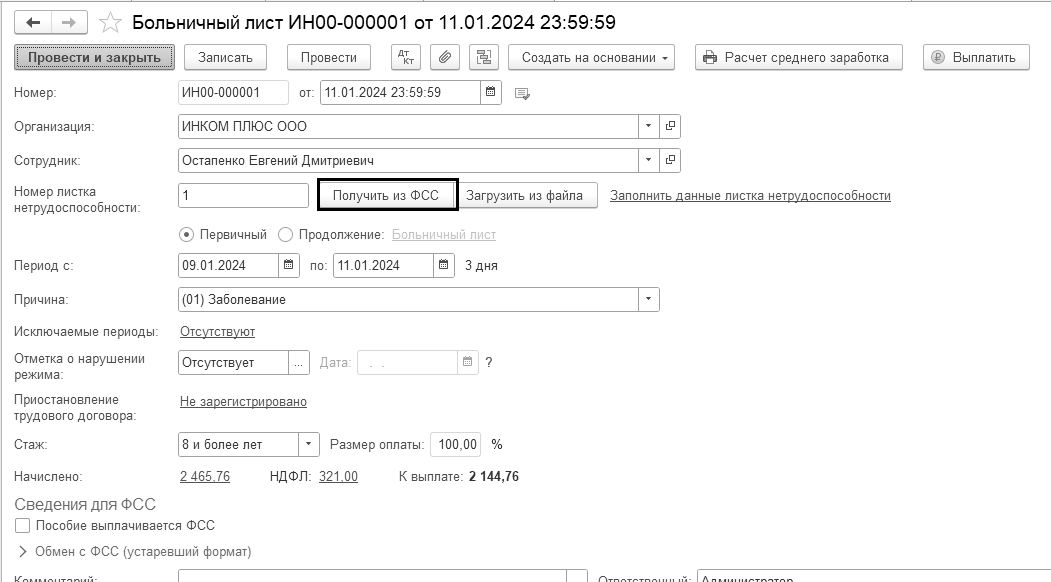Click the Сотрудник field Остапенко Евгений Дмитриевич

tap(408, 160)
